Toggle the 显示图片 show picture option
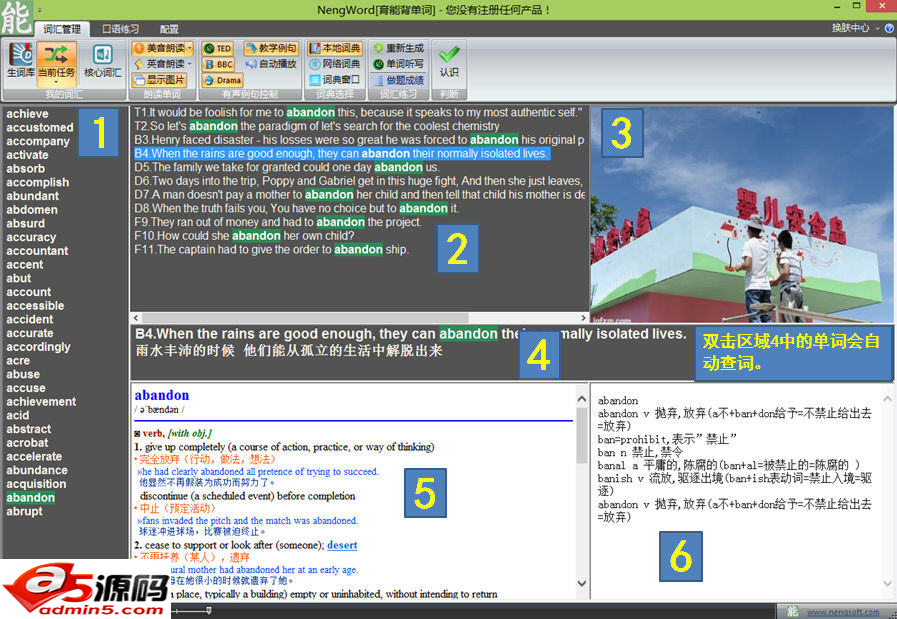Image resolution: width=897 pixels, height=619 pixels. tap(160, 80)
